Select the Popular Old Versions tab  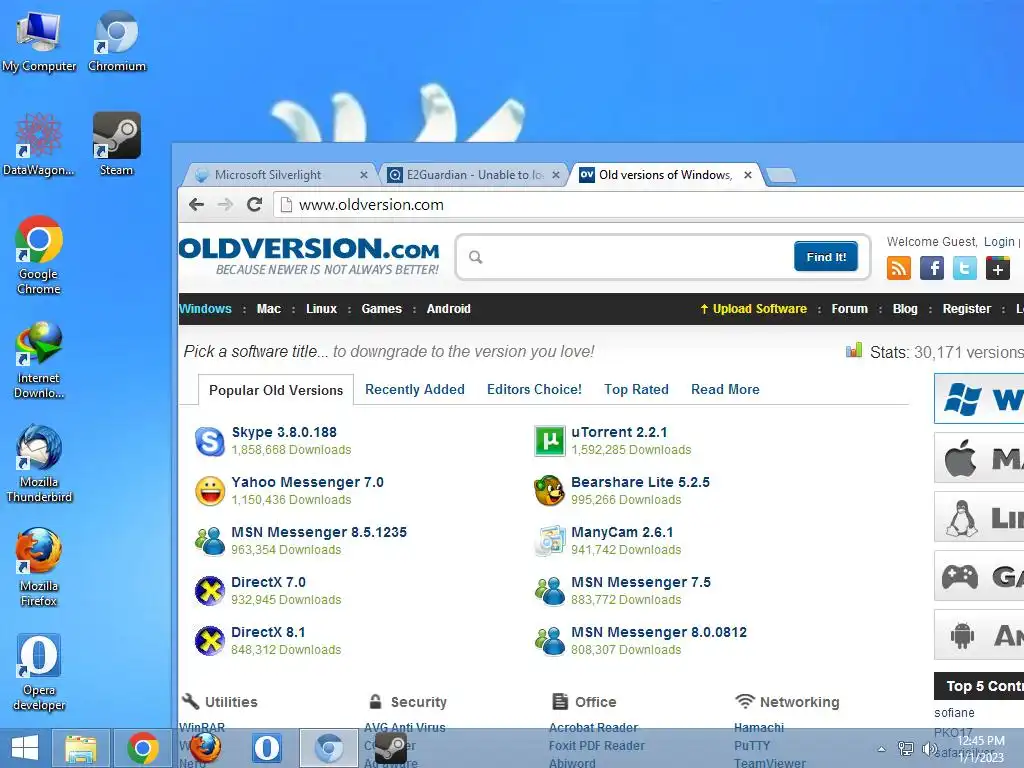276,390
